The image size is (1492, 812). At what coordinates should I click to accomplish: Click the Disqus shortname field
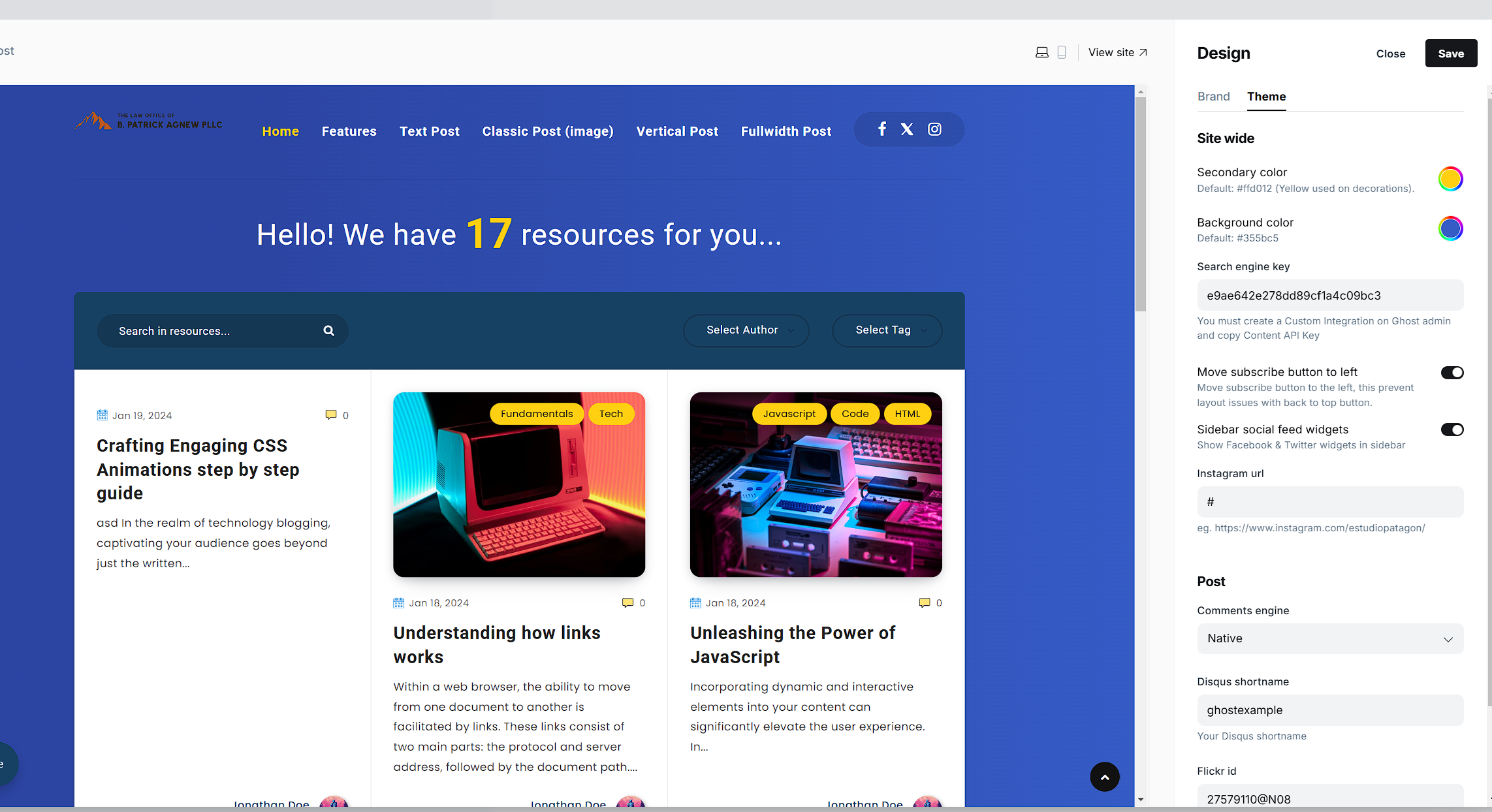(x=1330, y=710)
